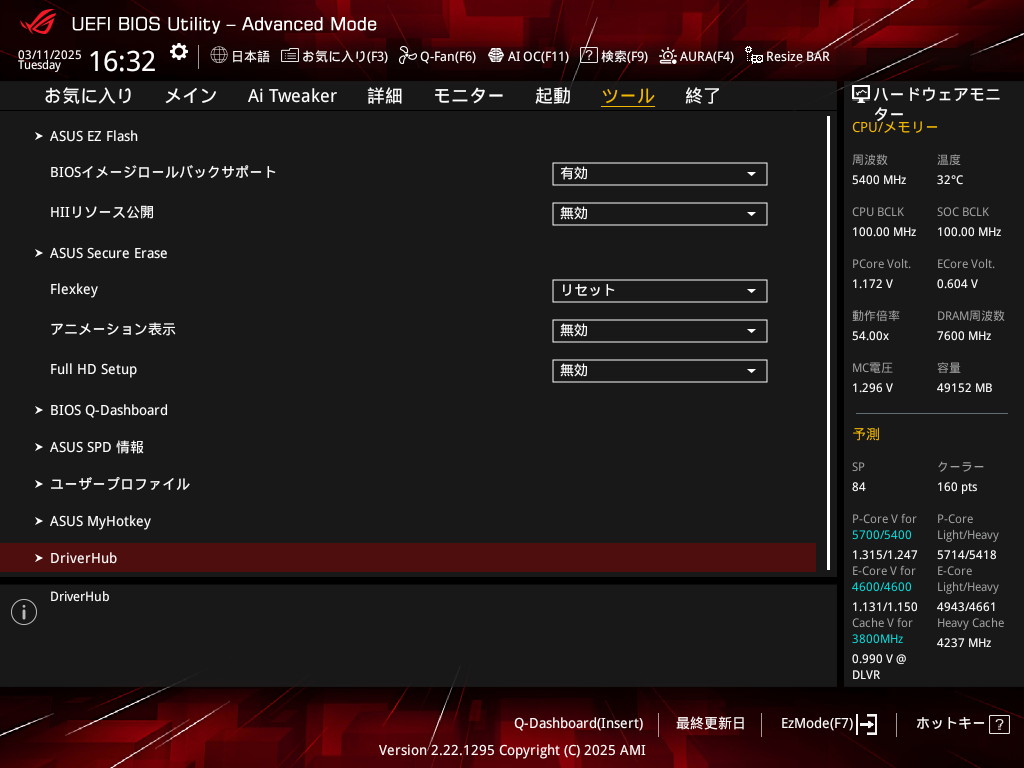This screenshot has width=1024, height=768.
Task: Click Resize BAR text label
Action: coord(797,56)
